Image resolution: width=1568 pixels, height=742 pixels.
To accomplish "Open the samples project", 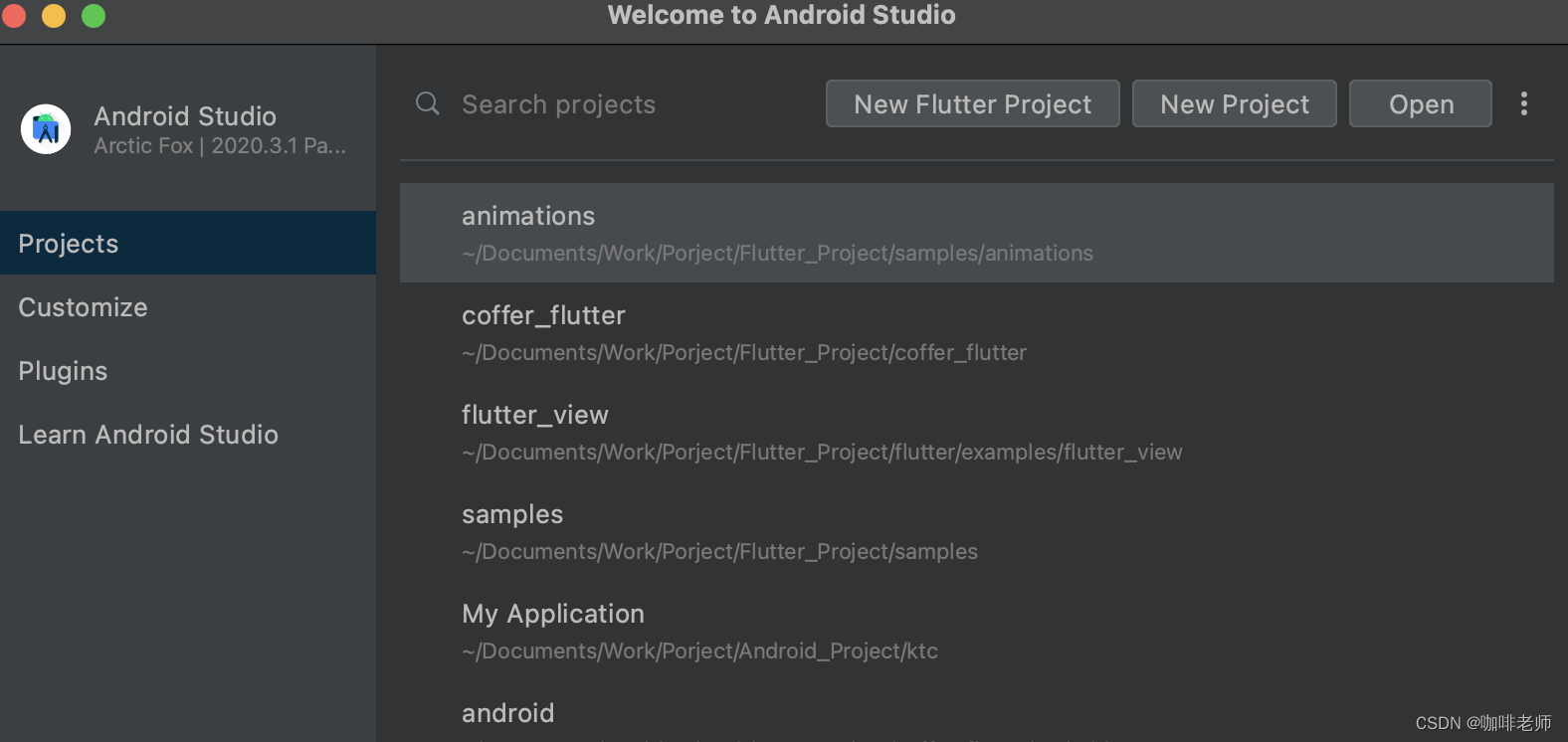I will coord(976,531).
